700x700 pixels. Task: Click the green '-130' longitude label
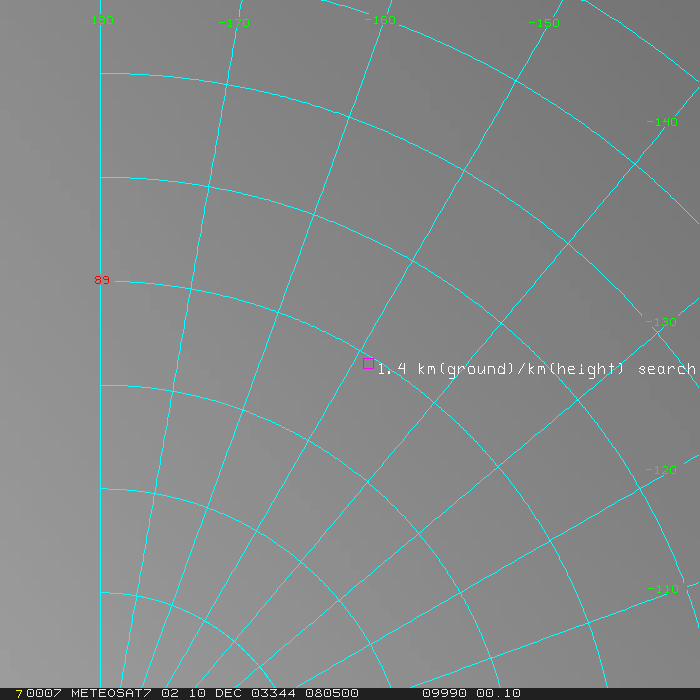tap(661, 322)
